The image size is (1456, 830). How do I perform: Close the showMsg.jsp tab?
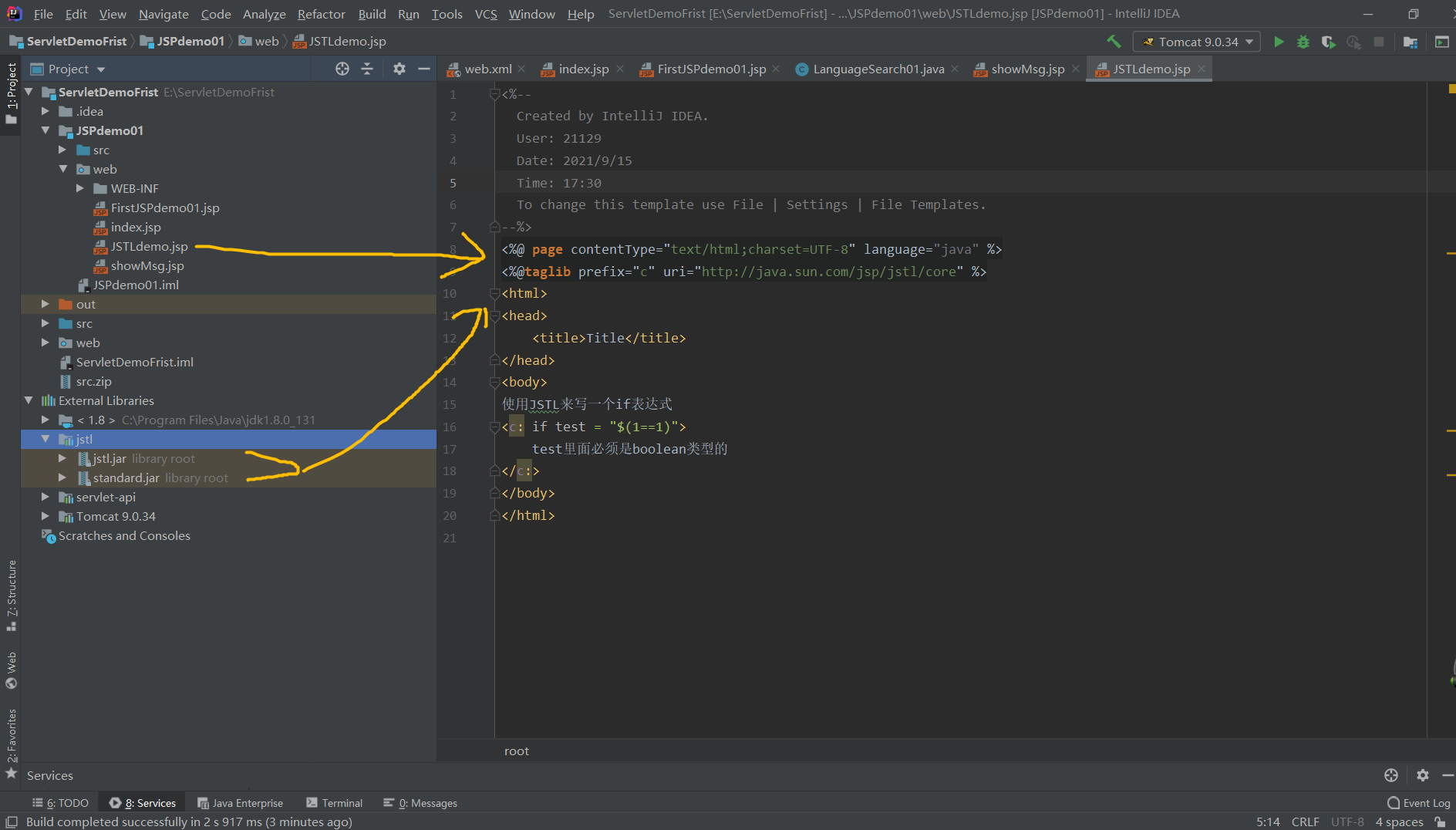coord(1076,69)
